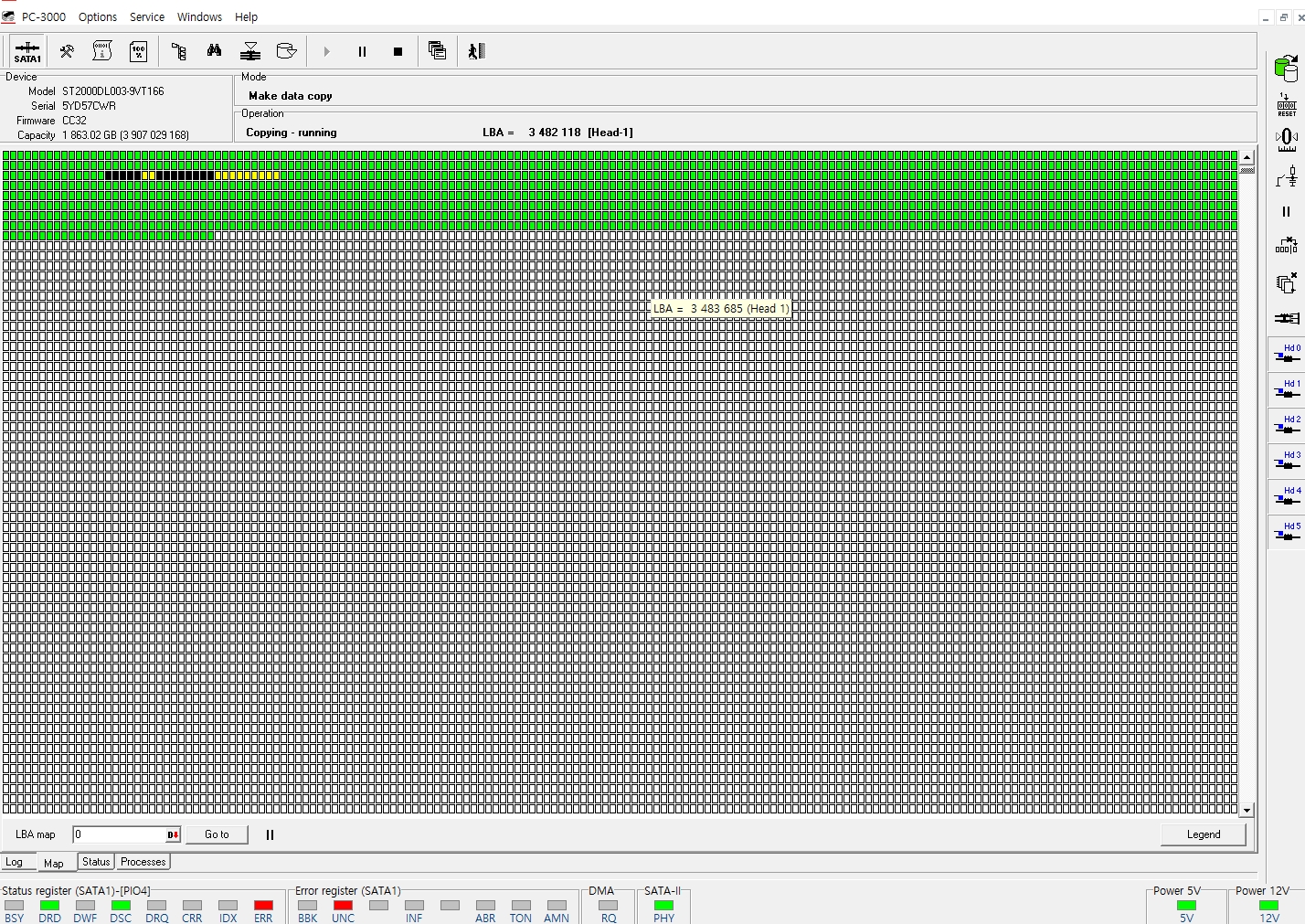Click the greyed-out play button in toolbar
This screenshot has width=1305, height=924.
[x=326, y=51]
